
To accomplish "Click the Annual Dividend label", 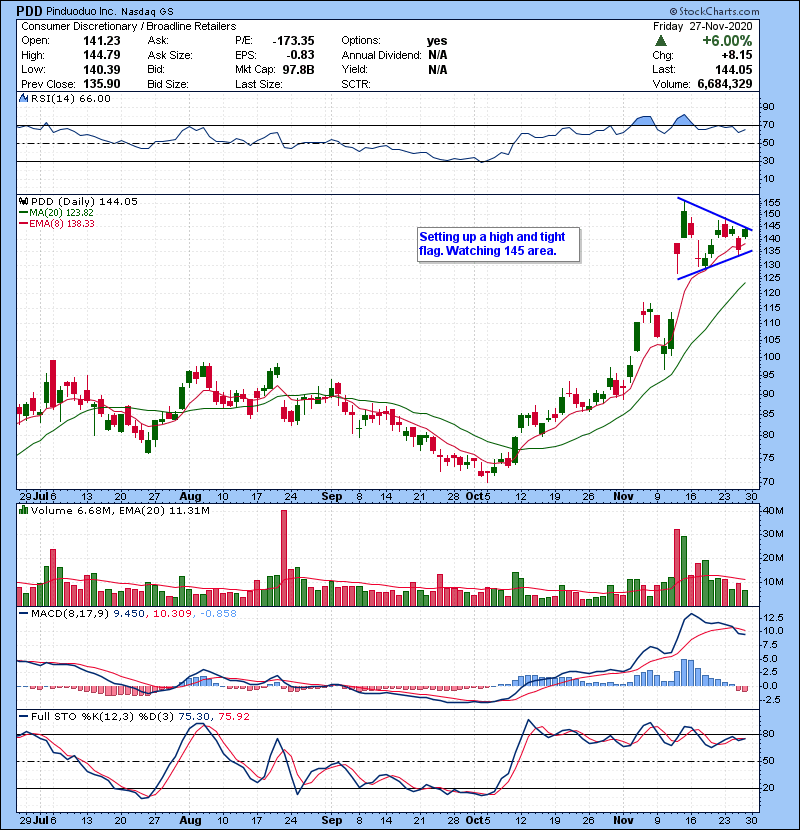I will (382, 55).
